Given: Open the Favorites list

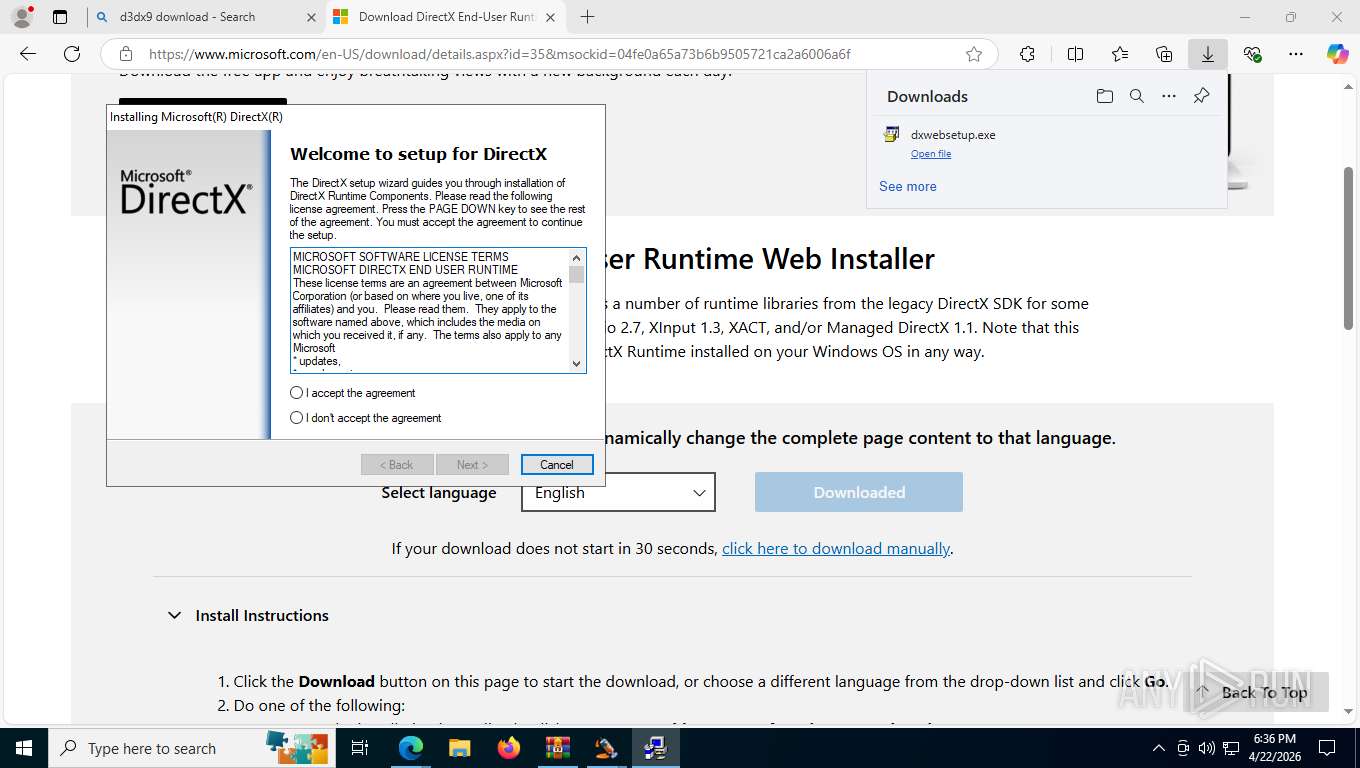Looking at the screenshot, I should [x=1120, y=54].
